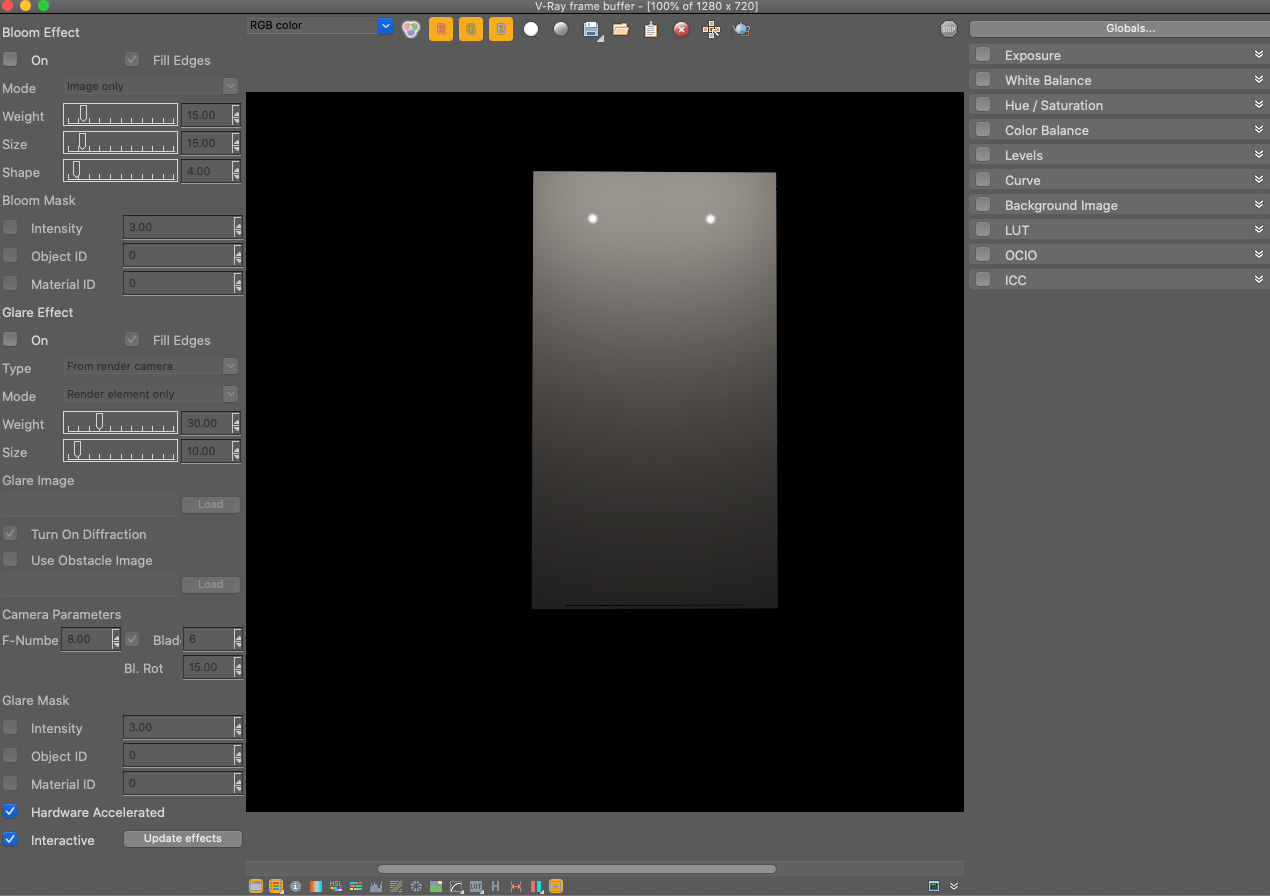Click the red double-arrow icon at bottom
Viewport: 1270px width, 896px height.
point(515,886)
